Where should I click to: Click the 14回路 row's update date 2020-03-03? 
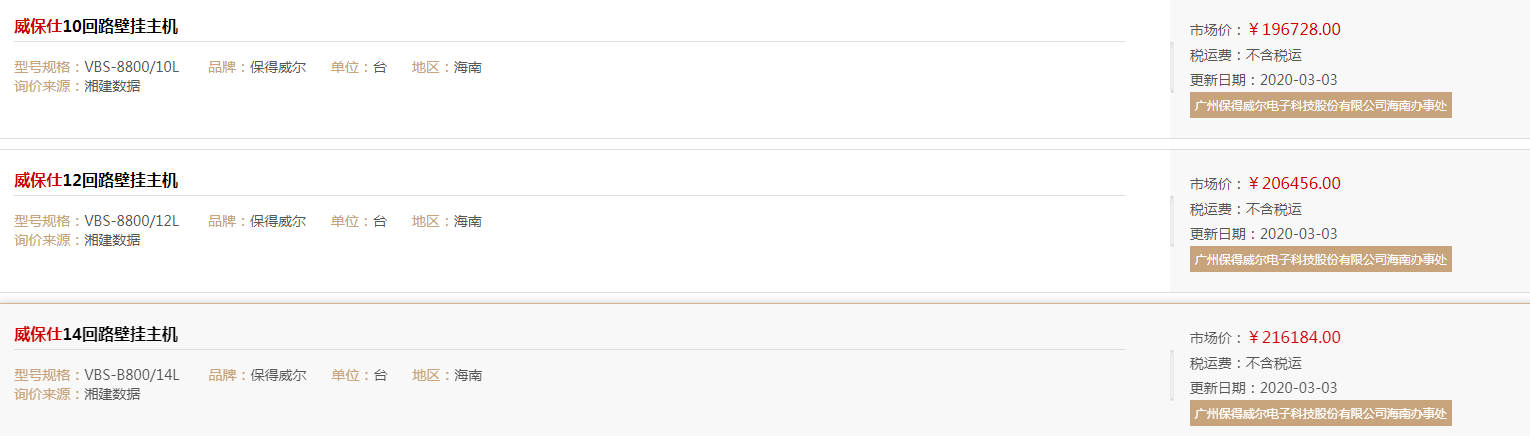tap(1298, 388)
